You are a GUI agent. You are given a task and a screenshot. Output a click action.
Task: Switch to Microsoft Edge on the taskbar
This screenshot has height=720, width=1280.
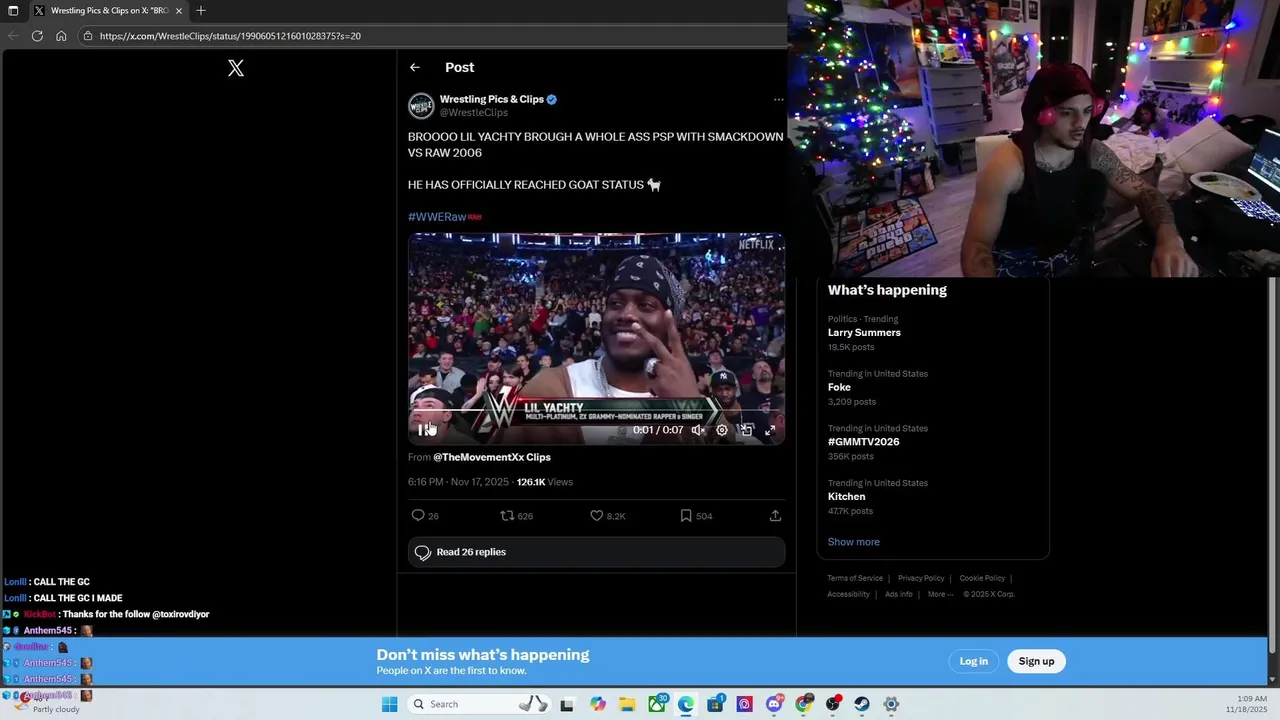[x=686, y=704]
